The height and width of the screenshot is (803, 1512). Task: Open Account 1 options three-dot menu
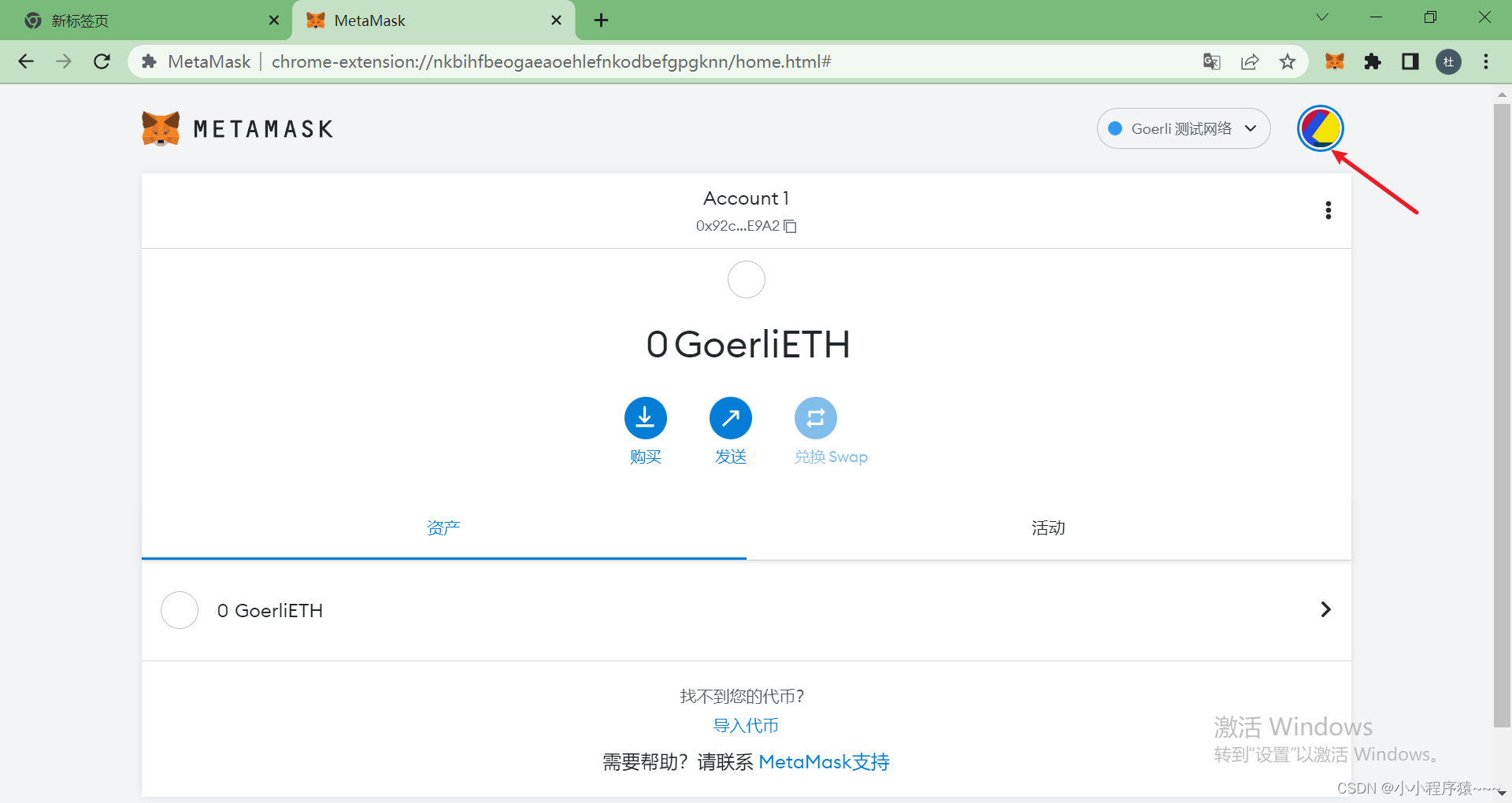tap(1328, 210)
